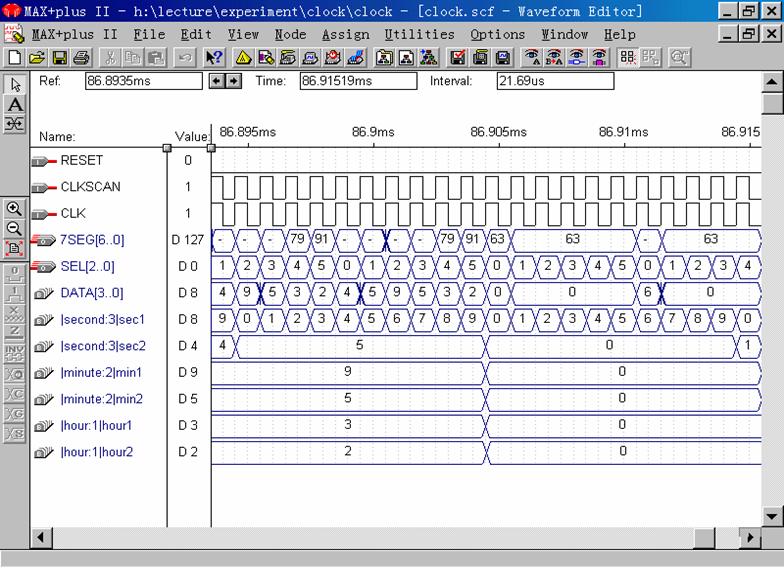Select the |hour:1|hour1 node

tap(98, 426)
